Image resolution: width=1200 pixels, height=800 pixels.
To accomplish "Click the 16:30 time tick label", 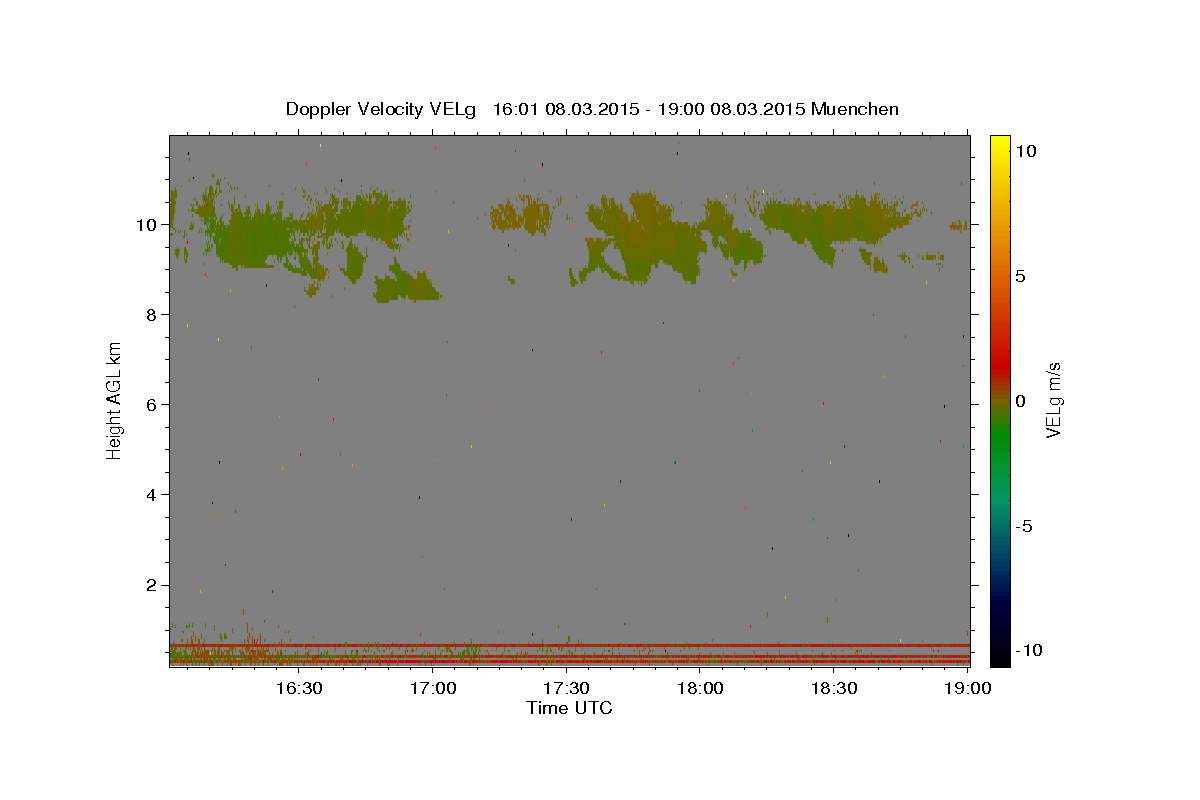I will click(x=299, y=688).
